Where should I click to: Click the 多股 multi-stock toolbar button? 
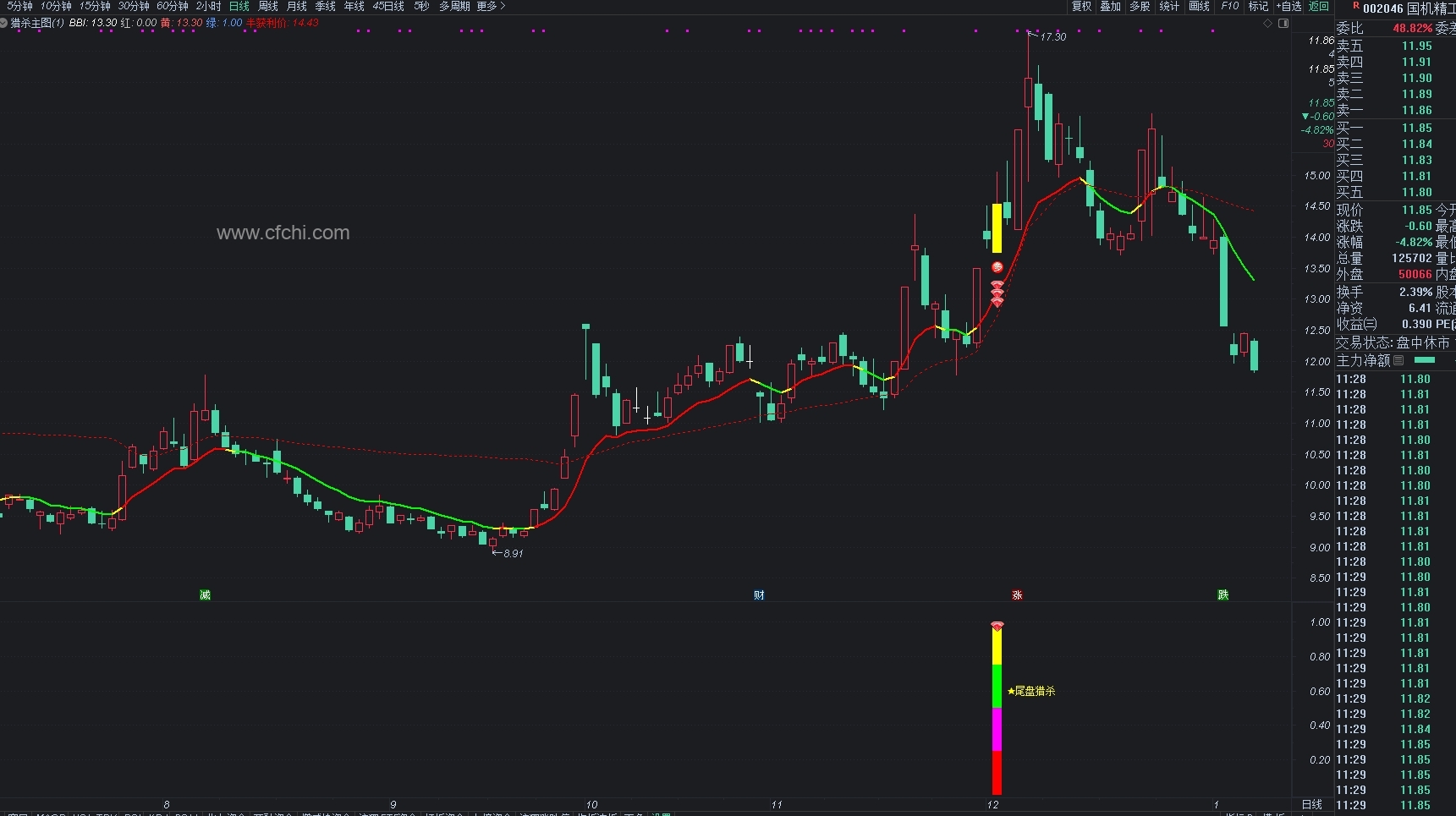(1140, 6)
